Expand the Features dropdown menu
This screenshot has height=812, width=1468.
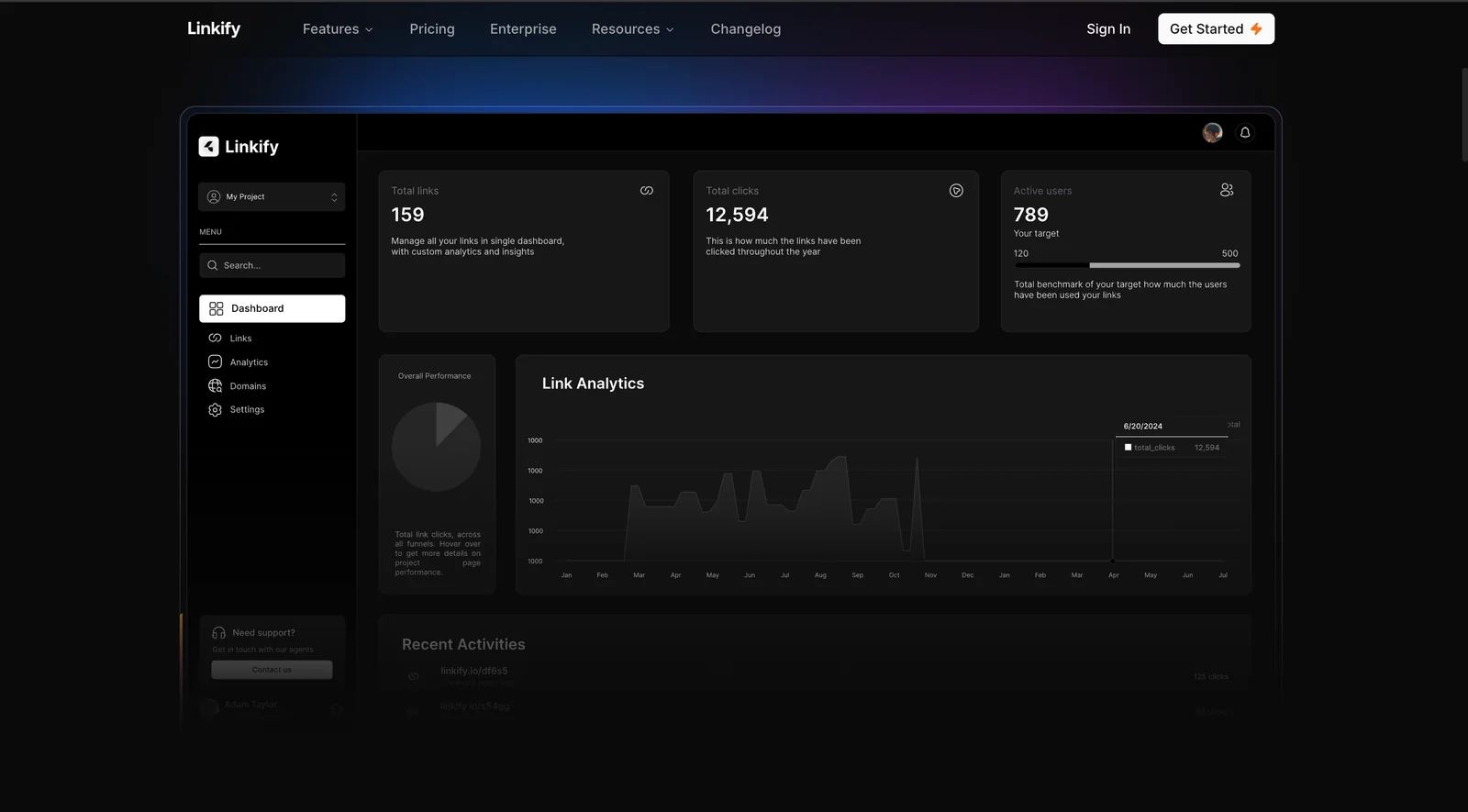coord(338,28)
